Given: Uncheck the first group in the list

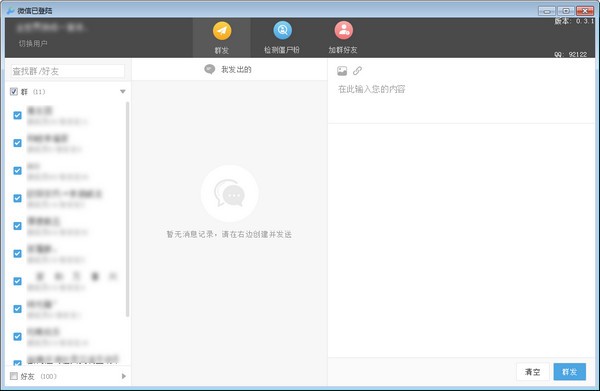Looking at the screenshot, I should click(x=17, y=115).
